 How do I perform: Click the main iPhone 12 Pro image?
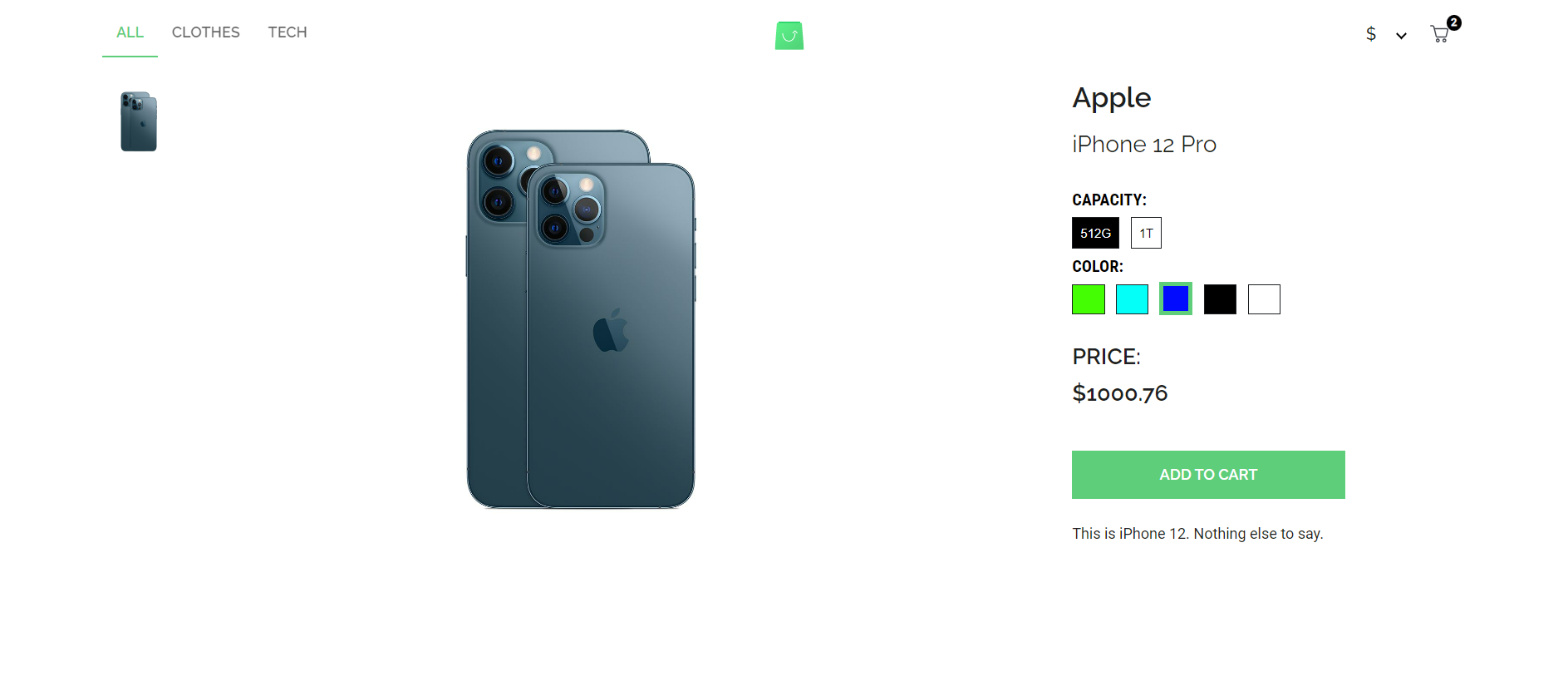tap(581, 319)
